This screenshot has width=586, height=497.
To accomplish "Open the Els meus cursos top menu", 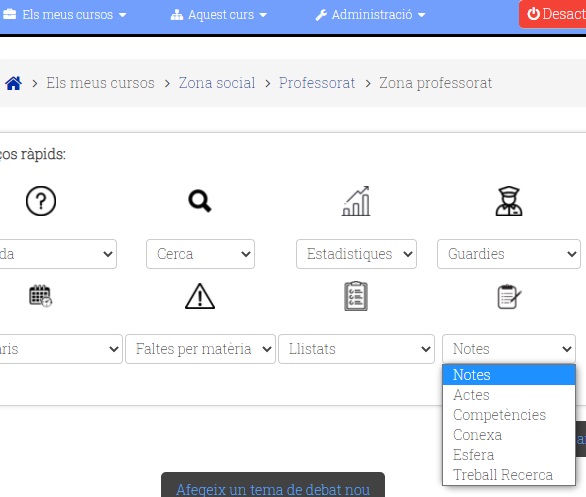I will [x=65, y=15].
